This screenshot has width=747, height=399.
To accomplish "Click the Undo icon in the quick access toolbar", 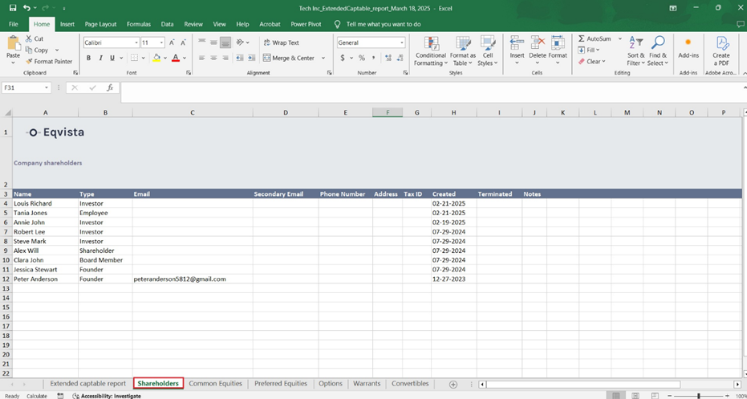I will 27,8.
